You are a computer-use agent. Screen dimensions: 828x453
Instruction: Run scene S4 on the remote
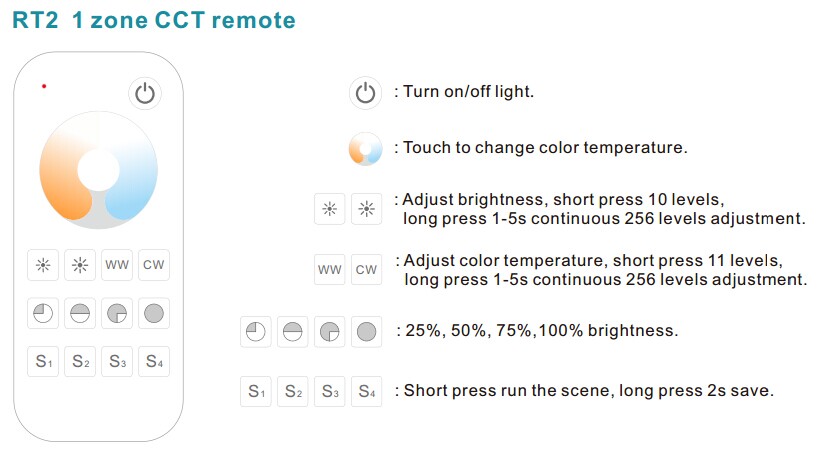[x=154, y=362]
